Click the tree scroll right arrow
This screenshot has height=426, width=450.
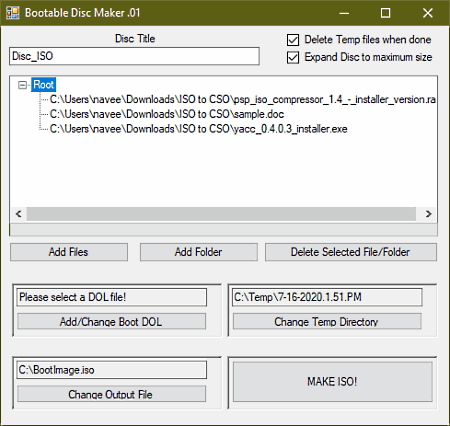(428, 214)
